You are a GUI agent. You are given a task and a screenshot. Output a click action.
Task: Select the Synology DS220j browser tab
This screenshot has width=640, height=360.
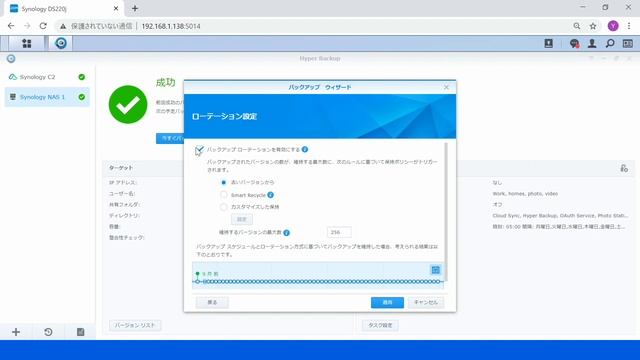pyautogui.click(x=64, y=9)
